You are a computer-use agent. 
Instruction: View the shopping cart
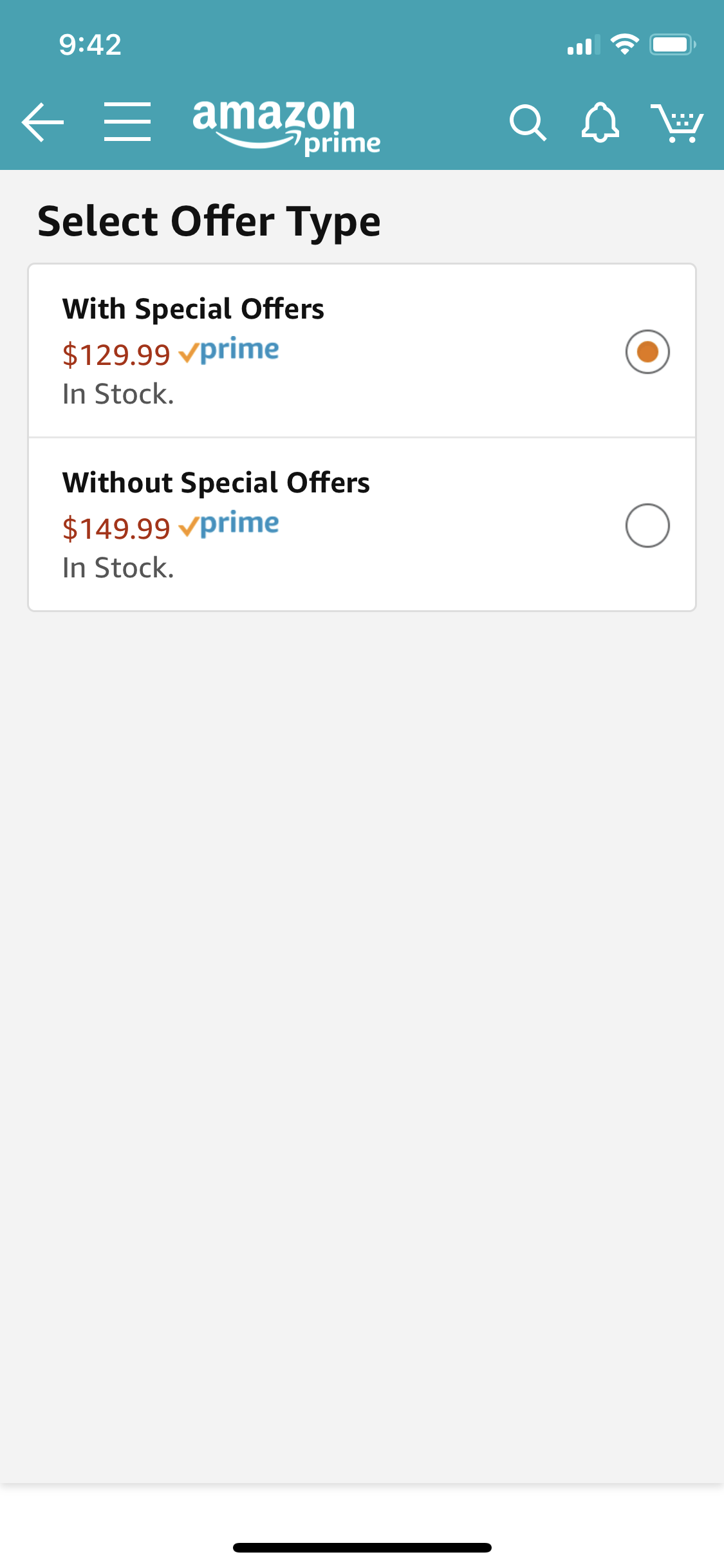click(677, 122)
